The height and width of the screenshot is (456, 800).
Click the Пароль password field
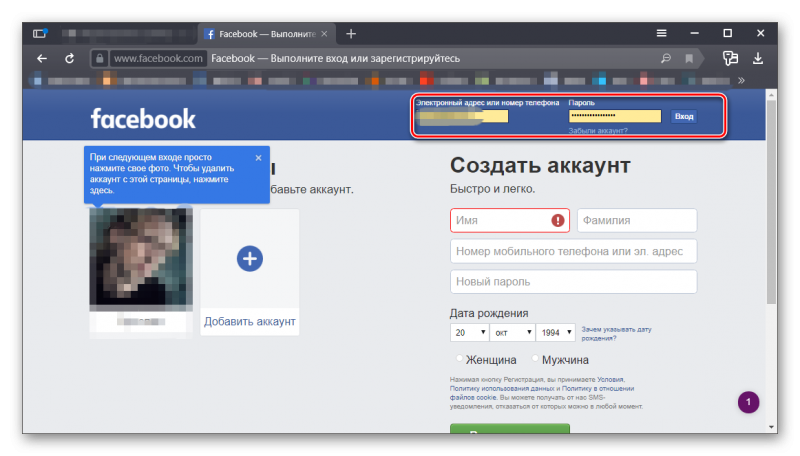click(615, 116)
